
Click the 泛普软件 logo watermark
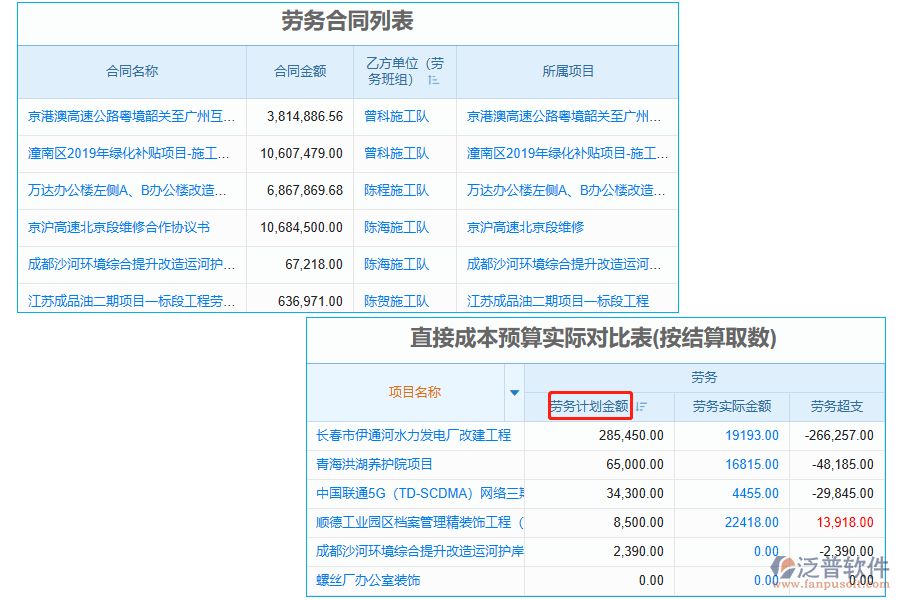pos(834,570)
